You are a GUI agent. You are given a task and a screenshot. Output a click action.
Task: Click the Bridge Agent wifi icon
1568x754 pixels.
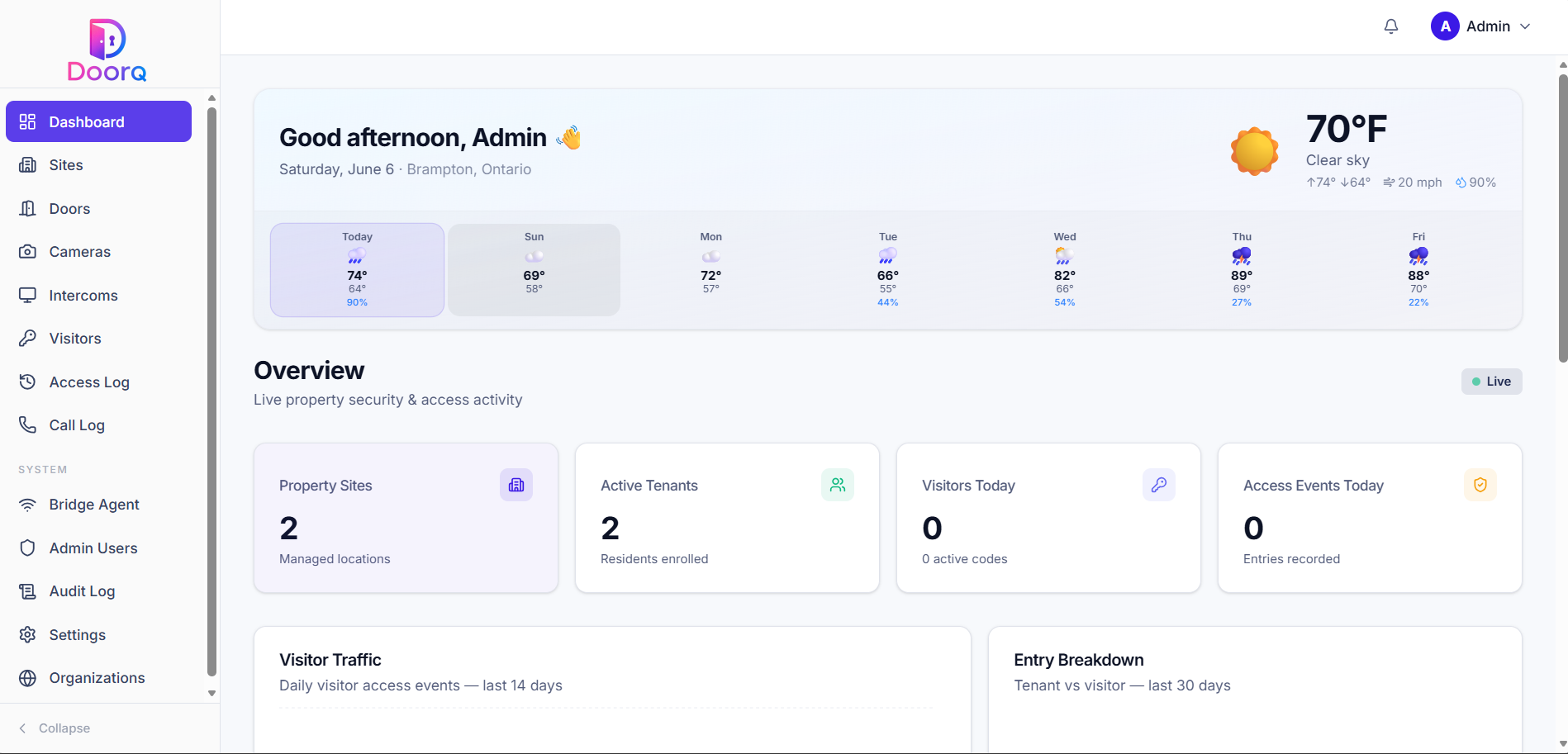click(x=27, y=505)
